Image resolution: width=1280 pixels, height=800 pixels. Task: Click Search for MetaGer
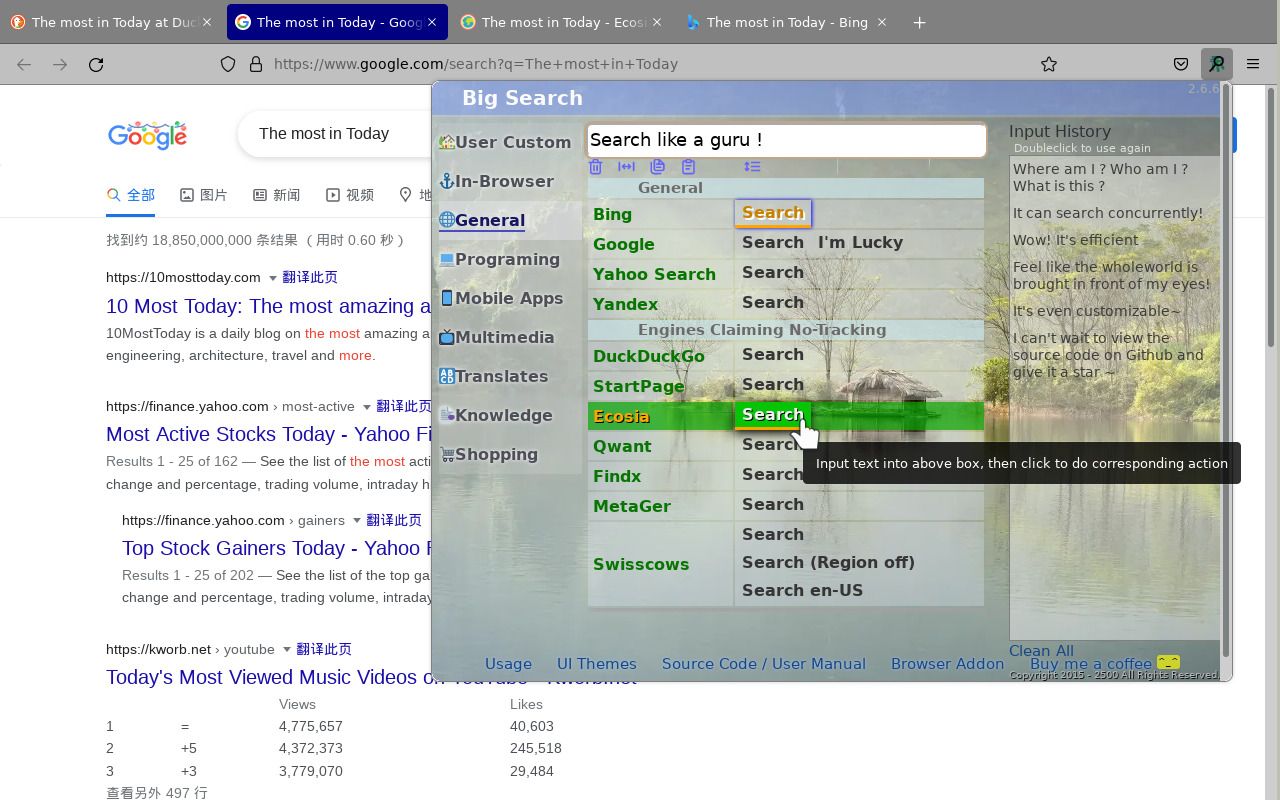[773, 504]
